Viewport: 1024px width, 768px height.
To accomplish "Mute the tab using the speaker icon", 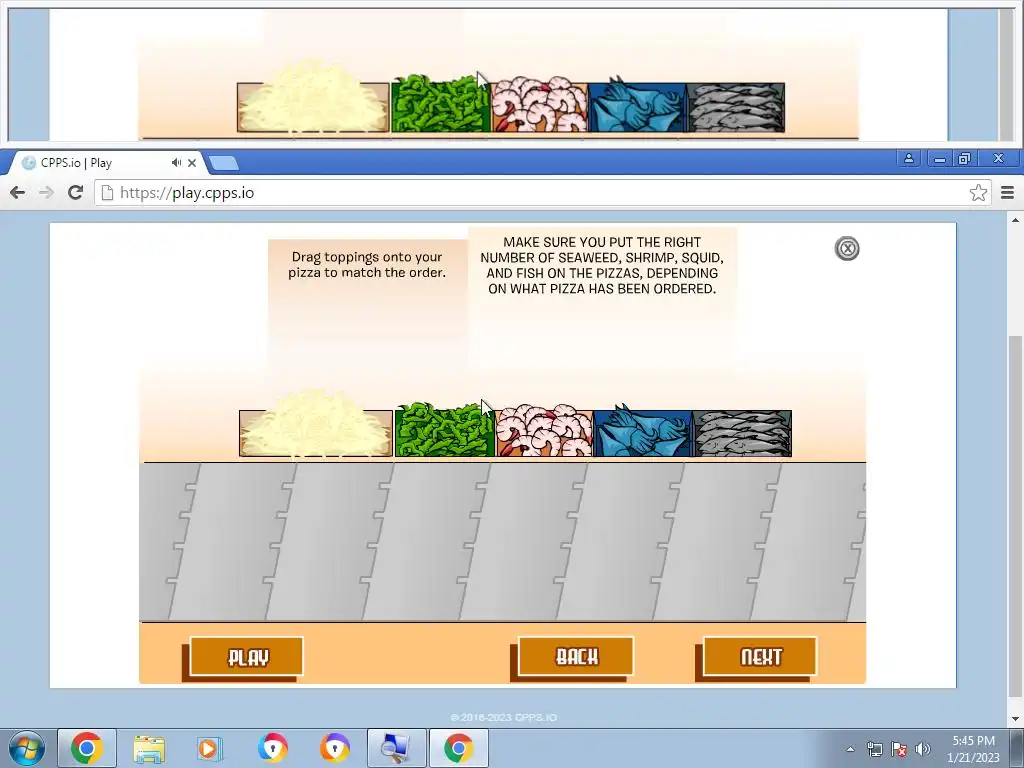I will coord(176,163).
